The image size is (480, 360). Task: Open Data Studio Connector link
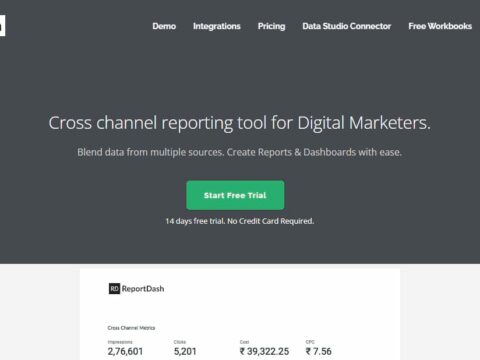347,26
